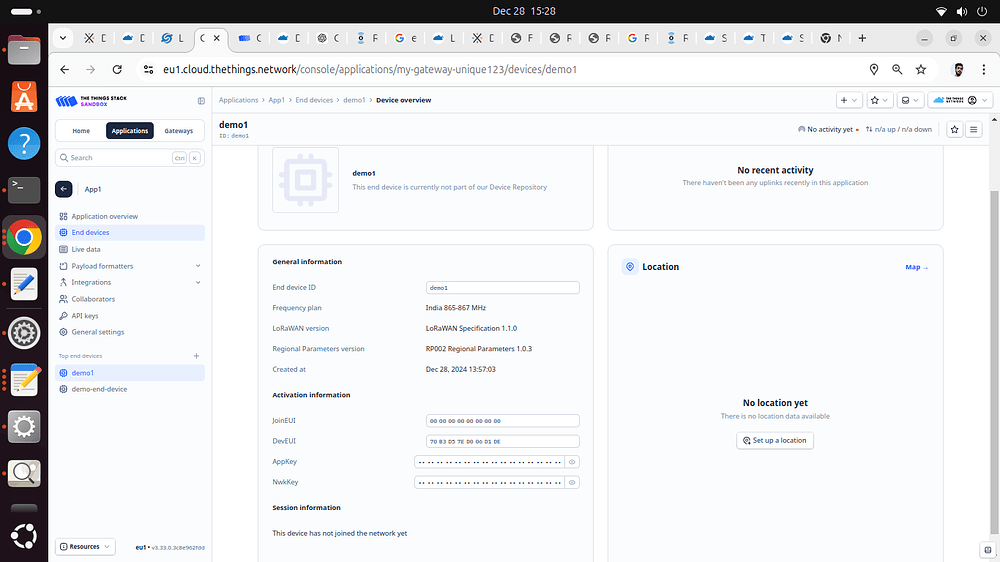This screenshot has height=562, width=1000.
Task: Show the NwkKey using the eye toggle
Action: pyautogui.click(x=572, y=482)
